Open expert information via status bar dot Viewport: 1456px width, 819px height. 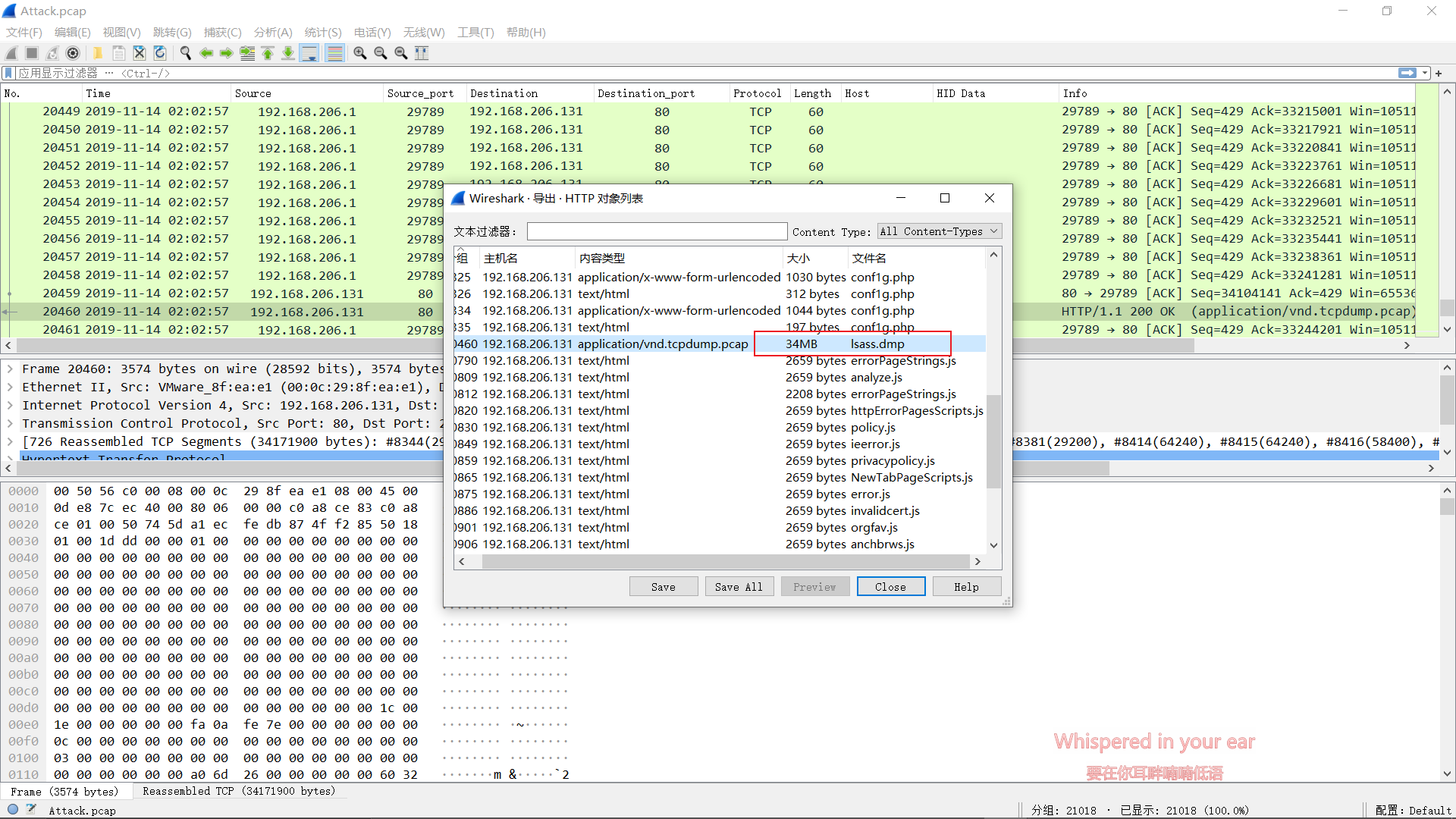pos(12,809)
